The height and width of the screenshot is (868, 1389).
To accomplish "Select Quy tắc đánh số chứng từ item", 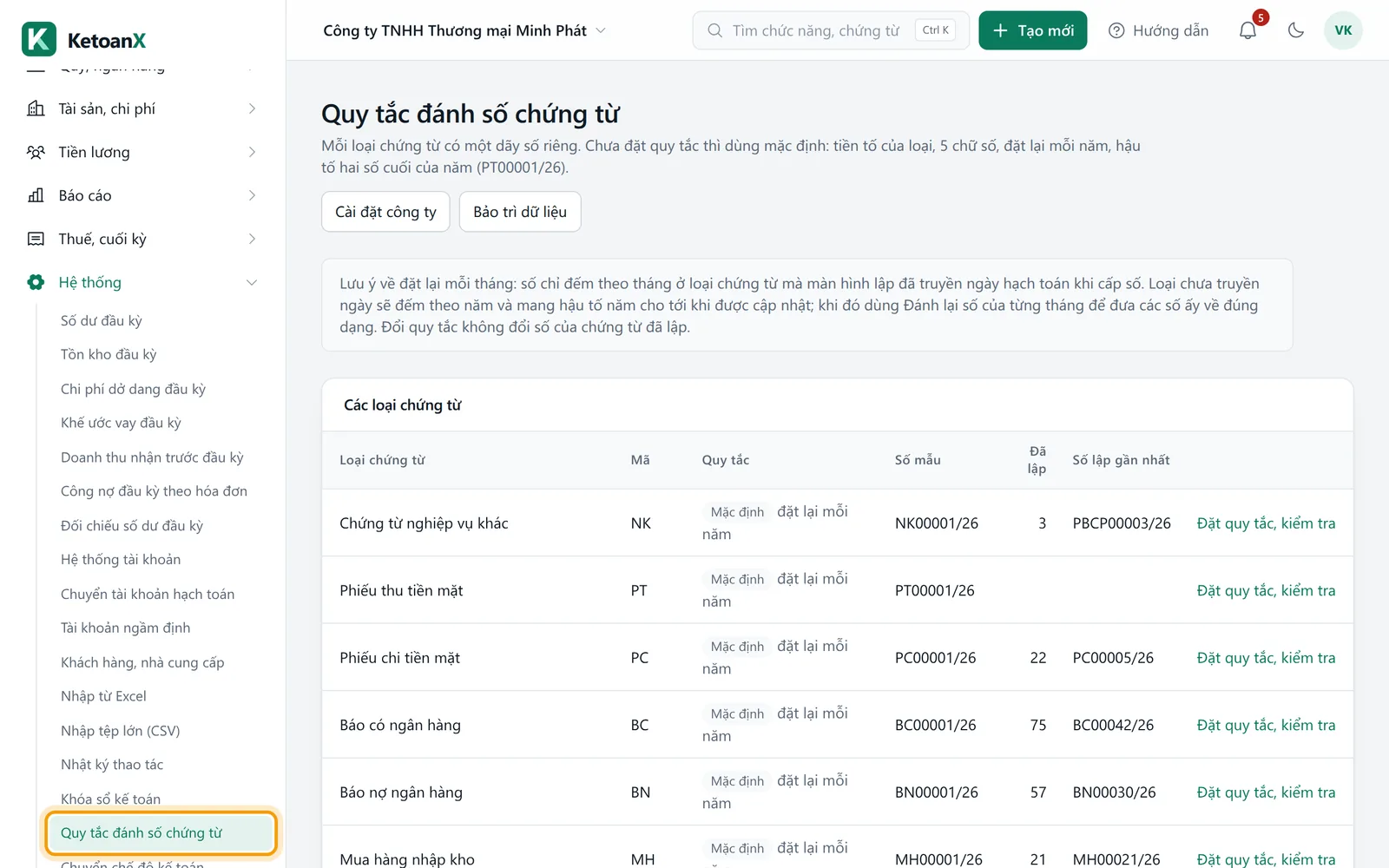I will coord(161,833).
